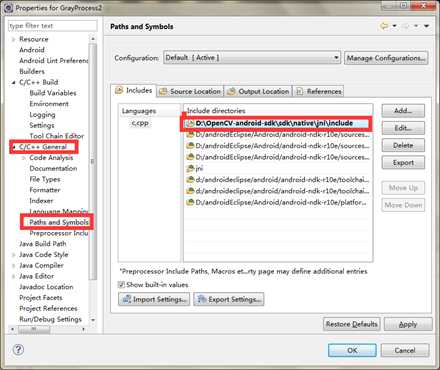Select Tool Chain Editor tree item
Image resolution: width=440 pixels, height=370 pixels.
coord(57,136)
